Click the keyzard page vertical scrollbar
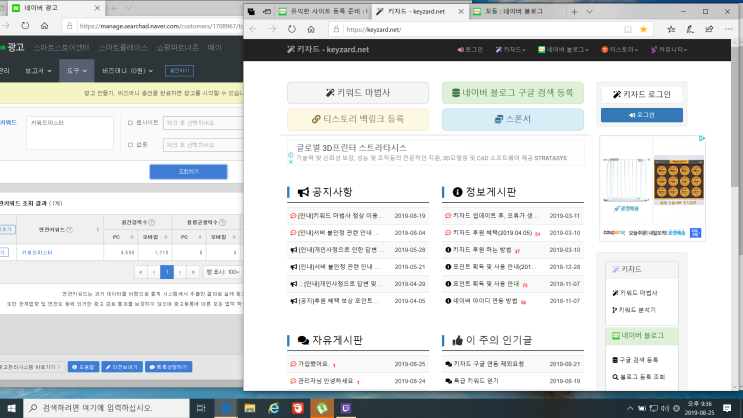Image resolution: width=743 pixels, height=418 pixels. [x=735, y=118]
